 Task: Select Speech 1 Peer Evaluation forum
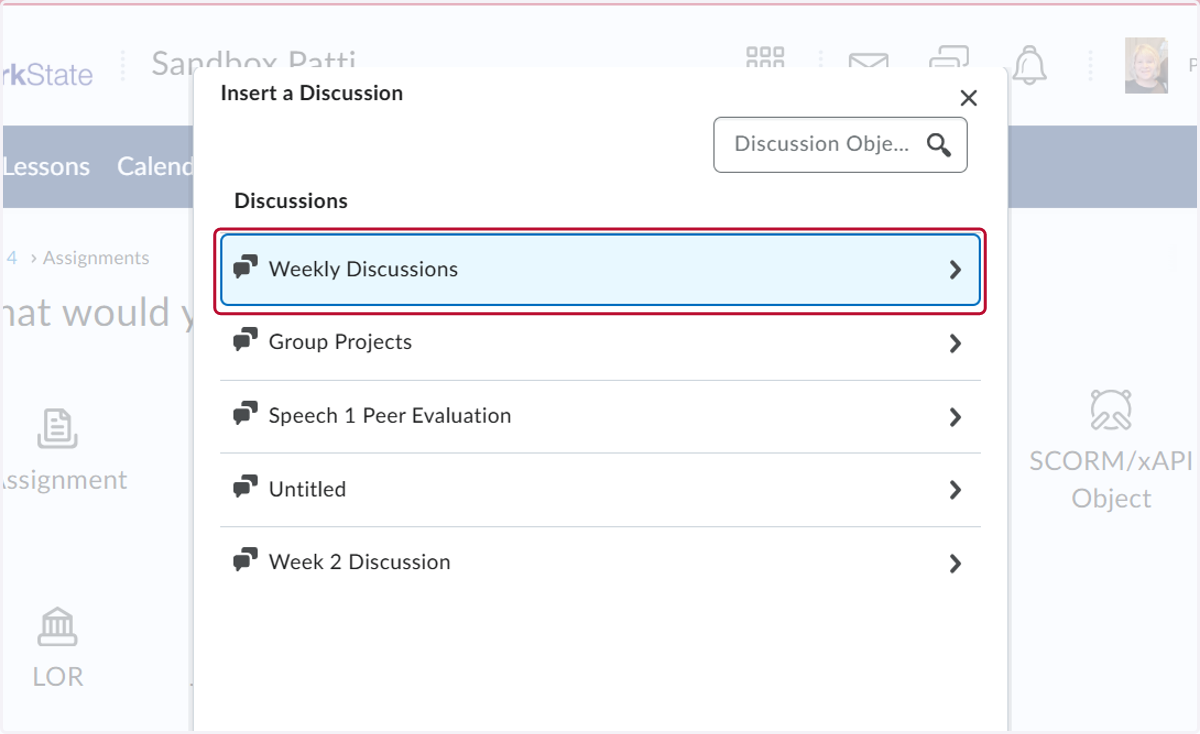pyautogui.click(x=600, y=416)
